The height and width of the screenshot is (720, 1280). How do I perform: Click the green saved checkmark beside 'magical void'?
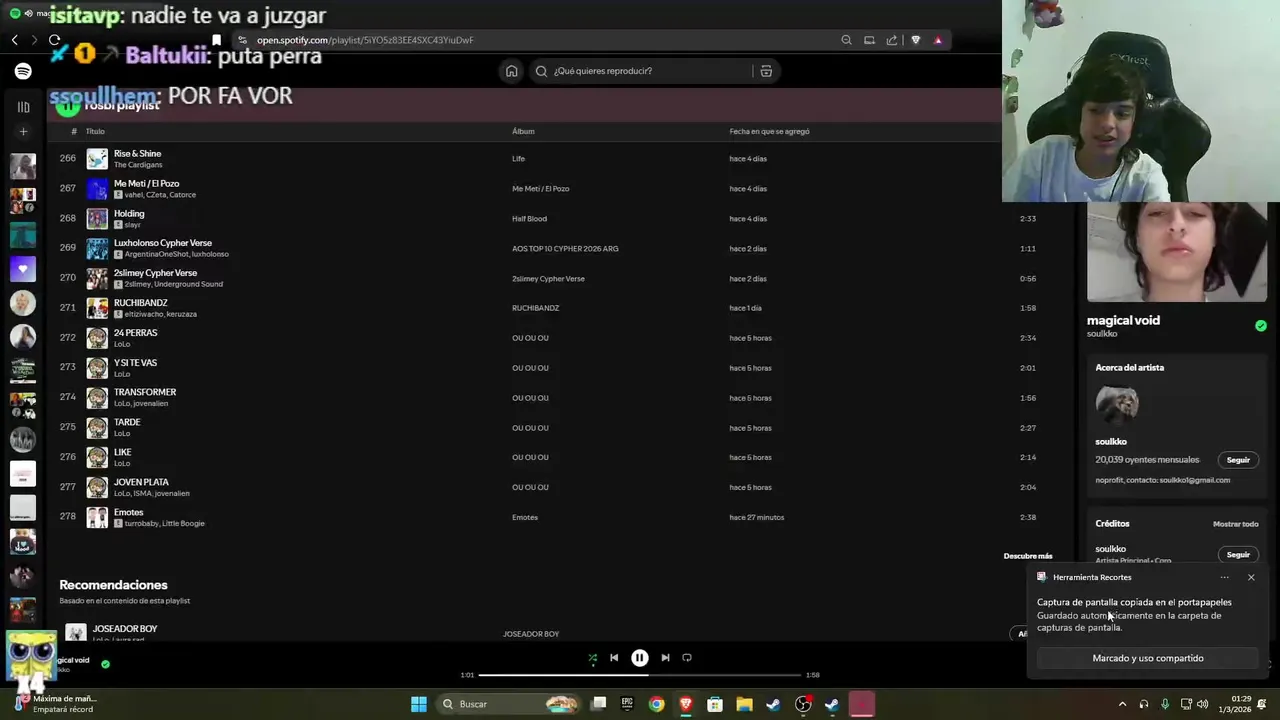tap(1261, 326)
